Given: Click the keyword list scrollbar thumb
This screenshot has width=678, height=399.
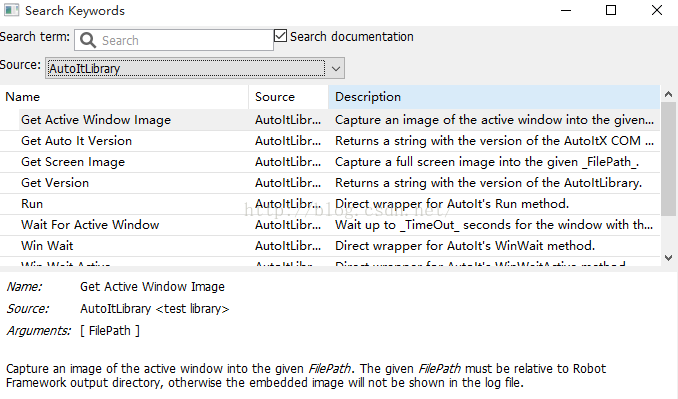Looking at the screenshot, I should (x=668, y=159).
